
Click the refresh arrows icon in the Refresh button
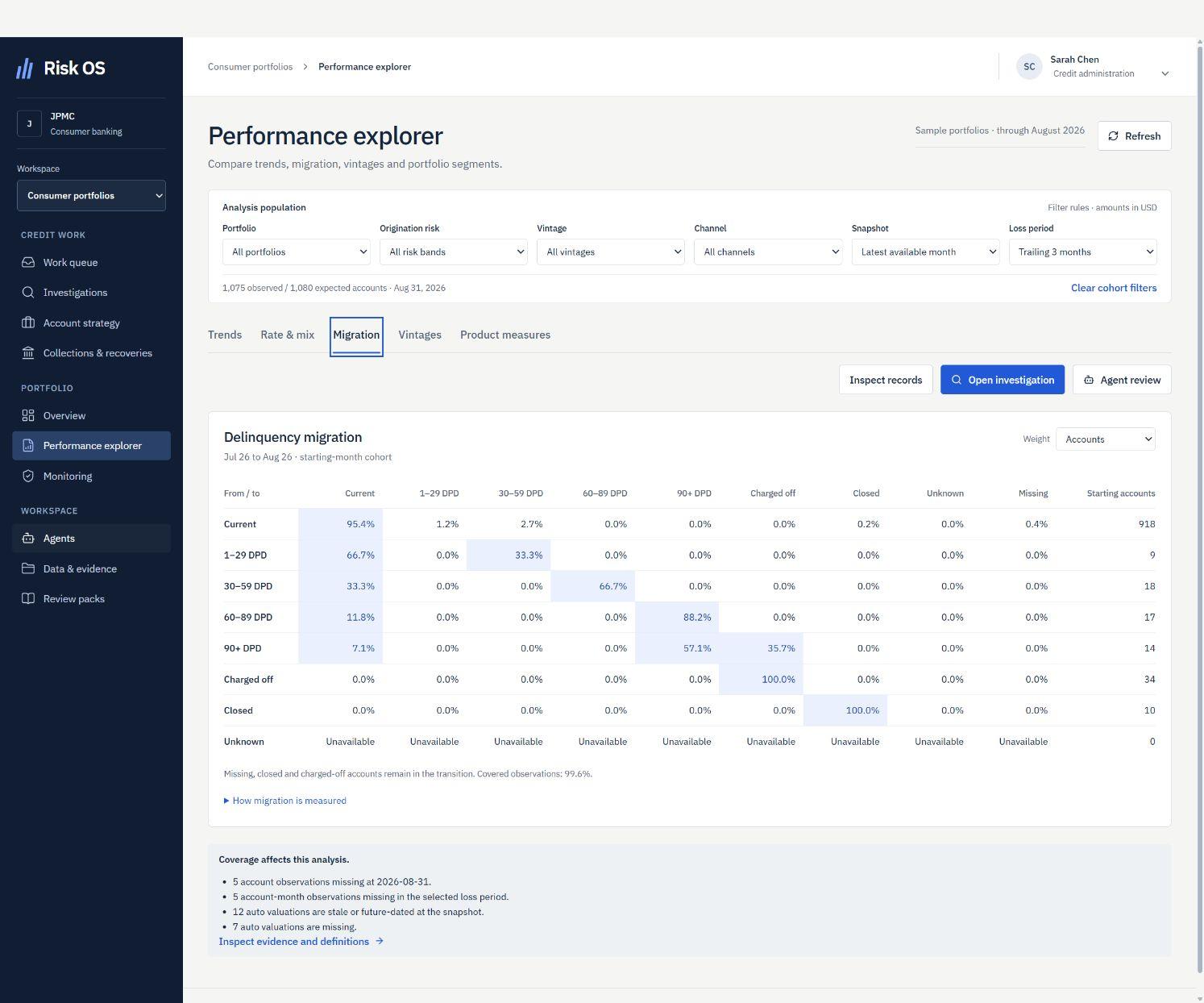[x=1114, y=136]
